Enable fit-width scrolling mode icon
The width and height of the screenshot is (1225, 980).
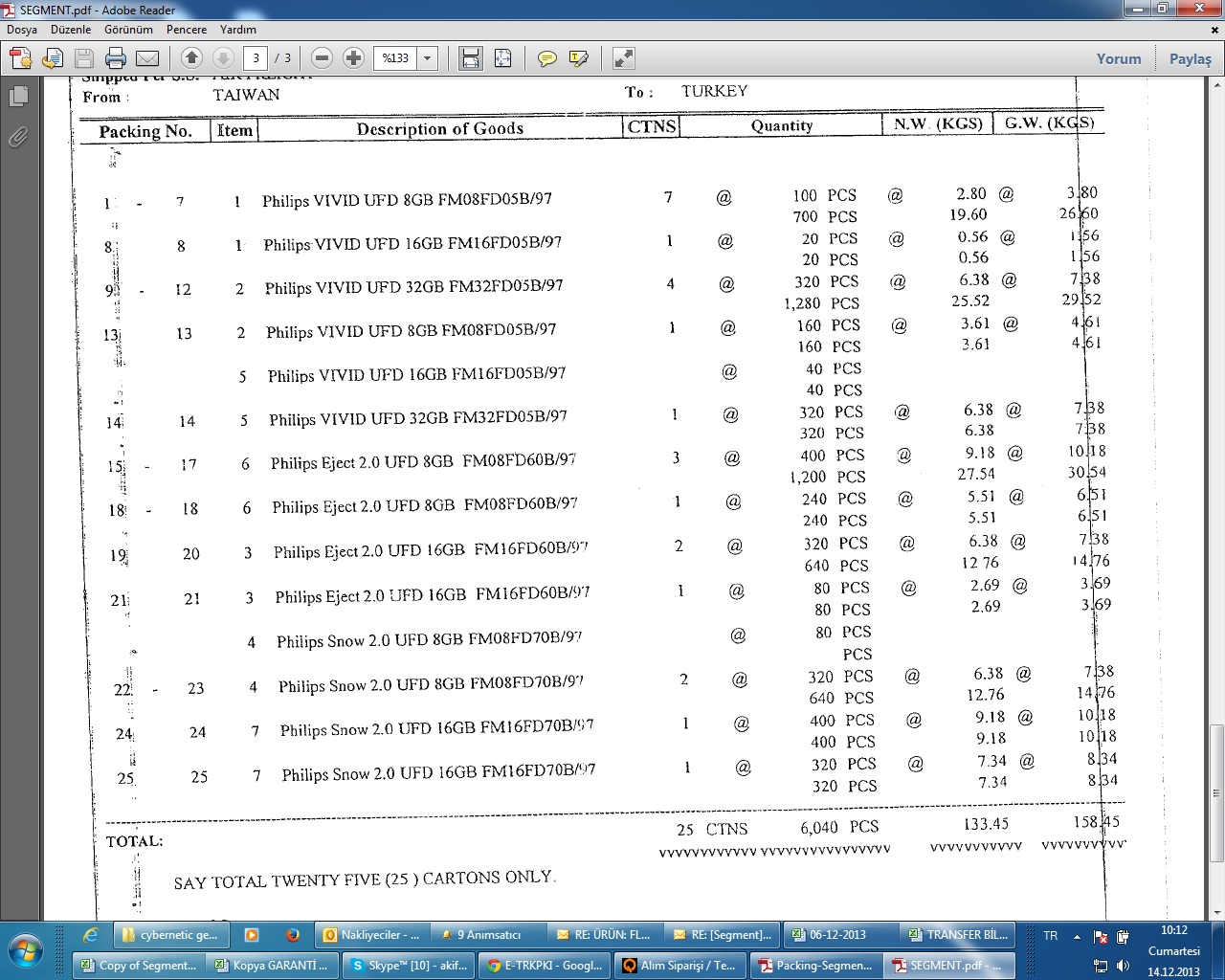[471, 58]
